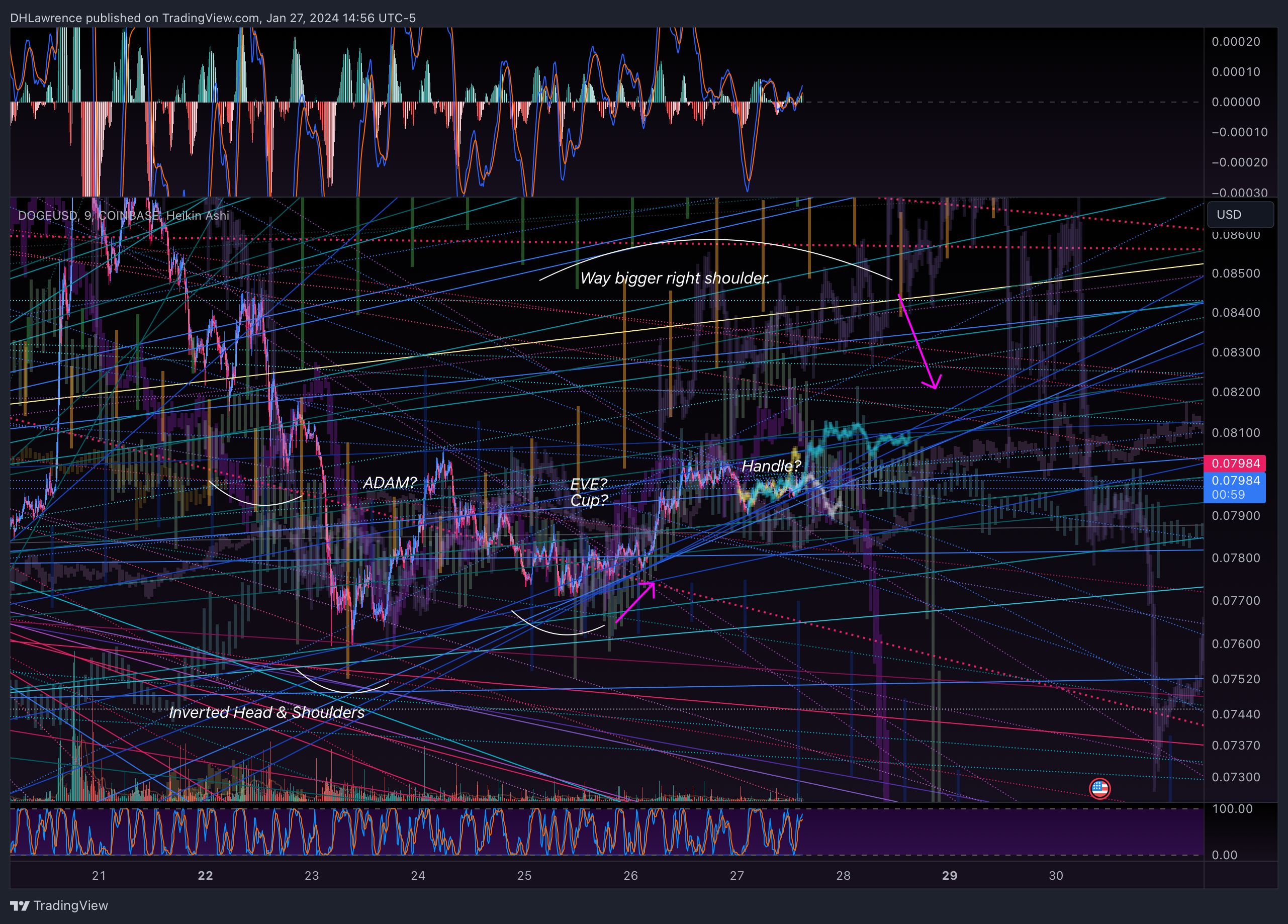Click the 0.07520 price axis label

(1236, 679)
